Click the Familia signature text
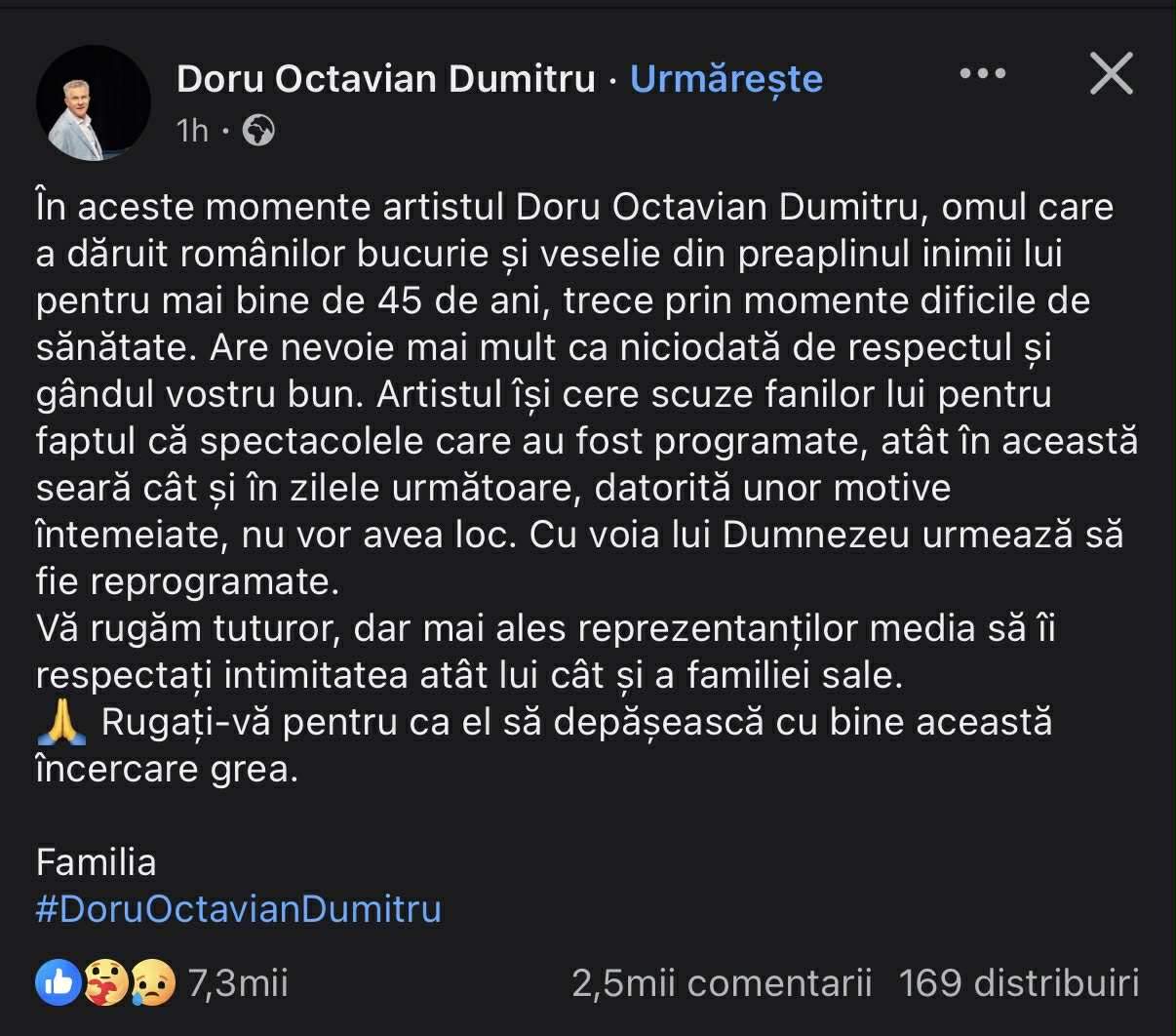 click(x=96, y=862)
